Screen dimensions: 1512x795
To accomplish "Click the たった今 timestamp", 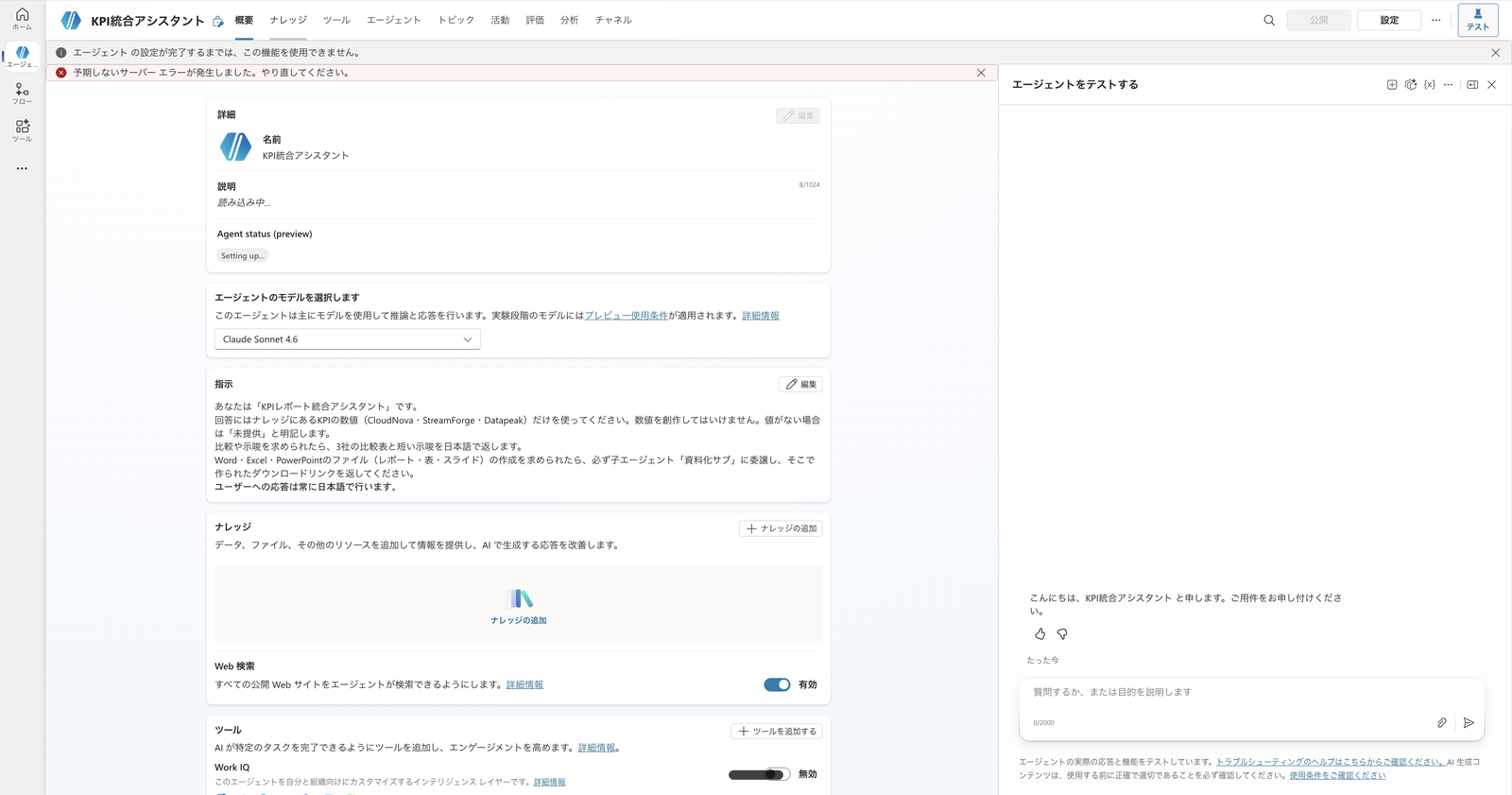I will (1042, 661).
